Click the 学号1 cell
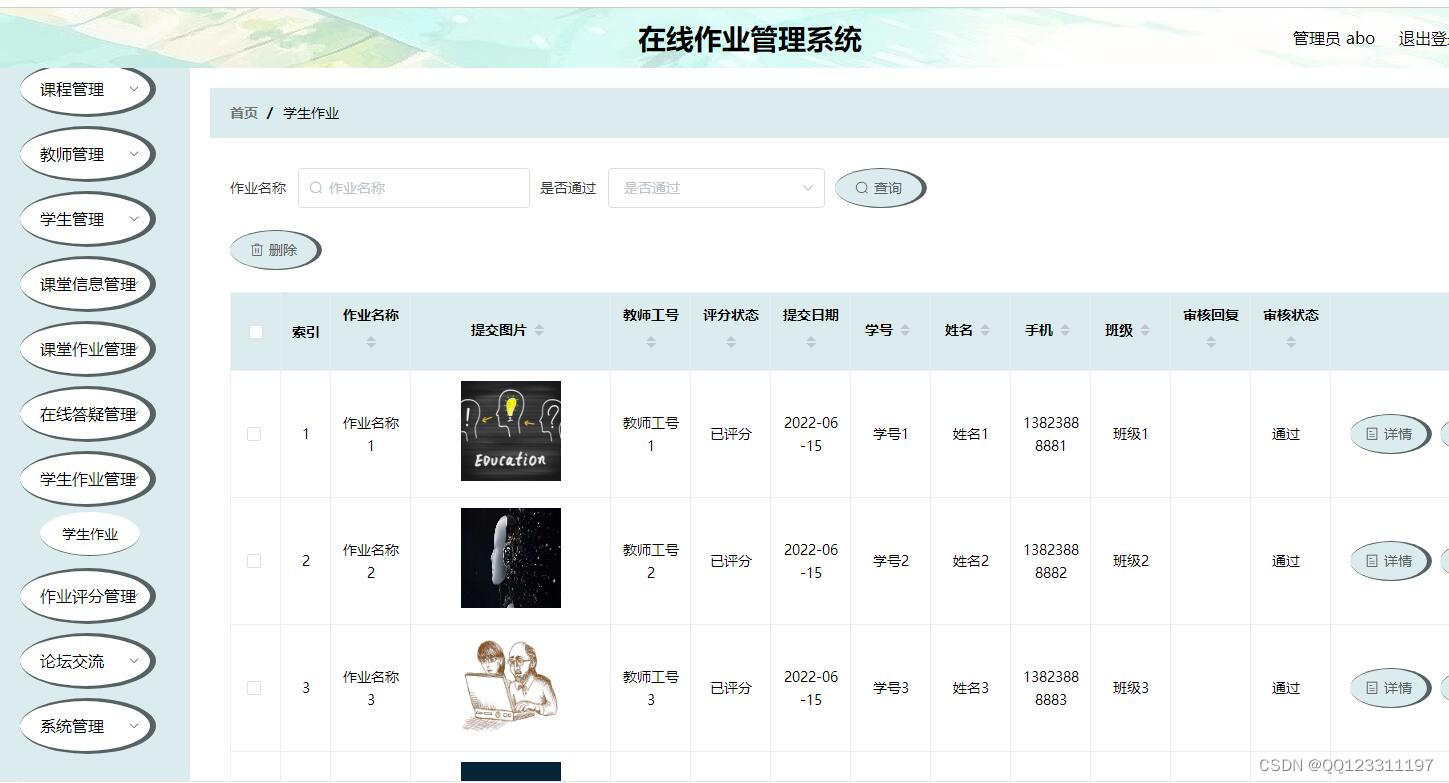 point(891,434)
